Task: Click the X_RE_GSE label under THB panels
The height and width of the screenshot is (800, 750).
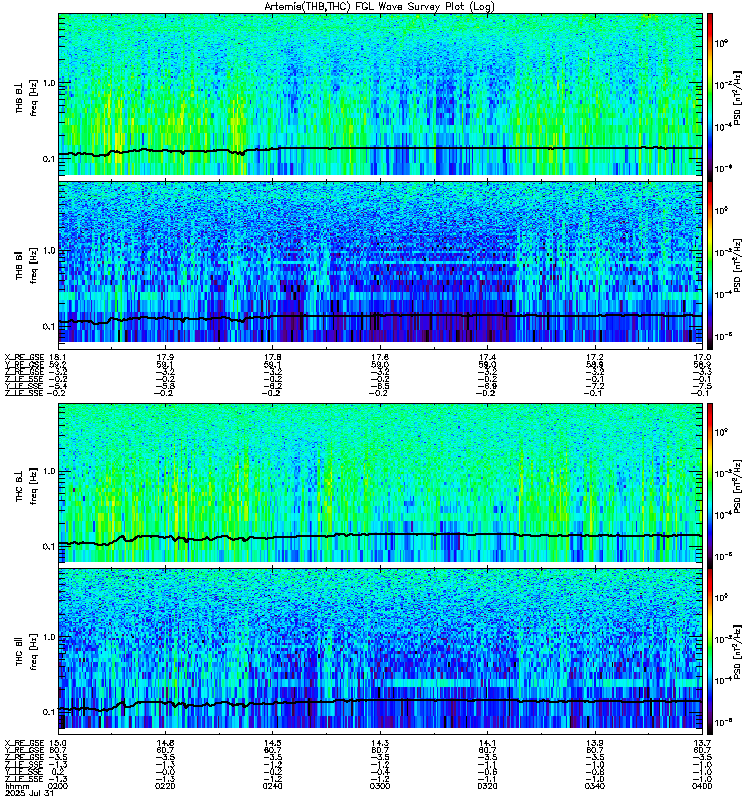Action: point(24,357)
